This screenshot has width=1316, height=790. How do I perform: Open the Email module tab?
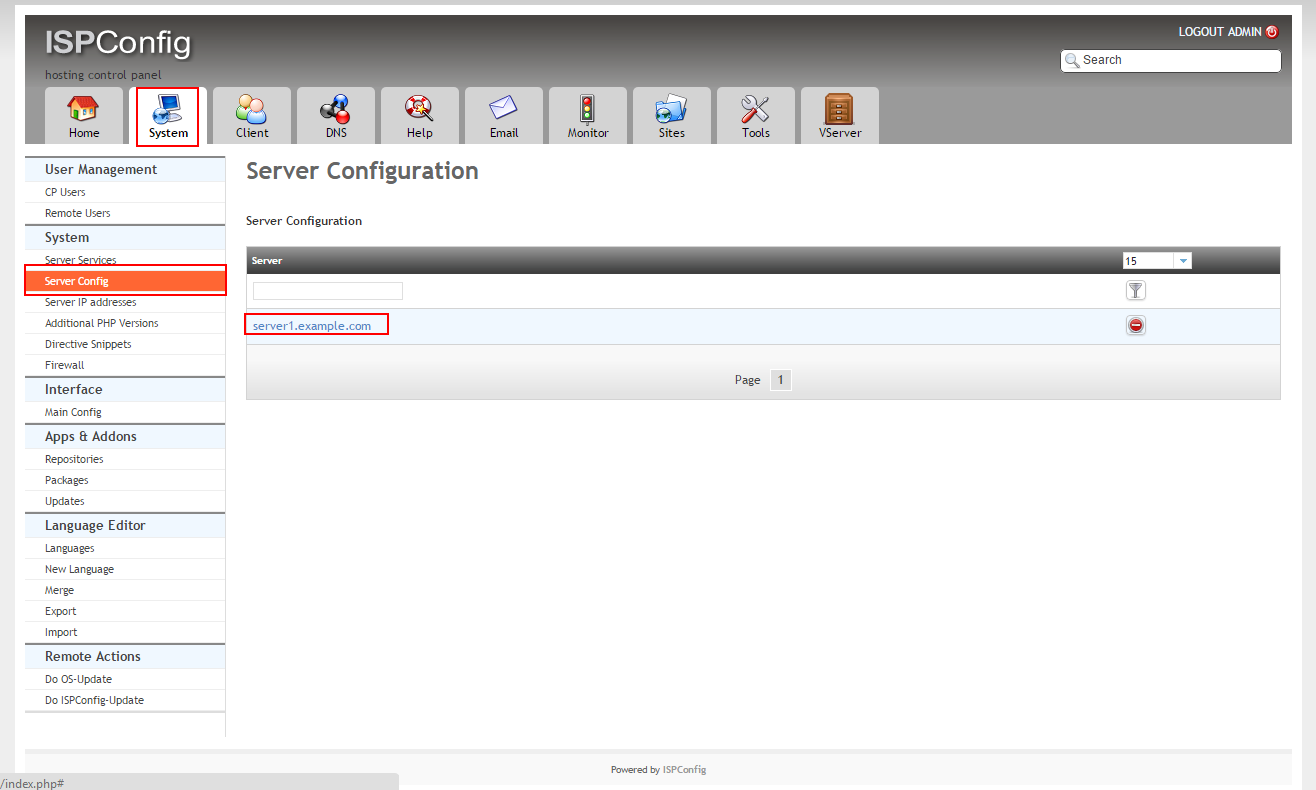pyautogui.click(x=504, y=116)
